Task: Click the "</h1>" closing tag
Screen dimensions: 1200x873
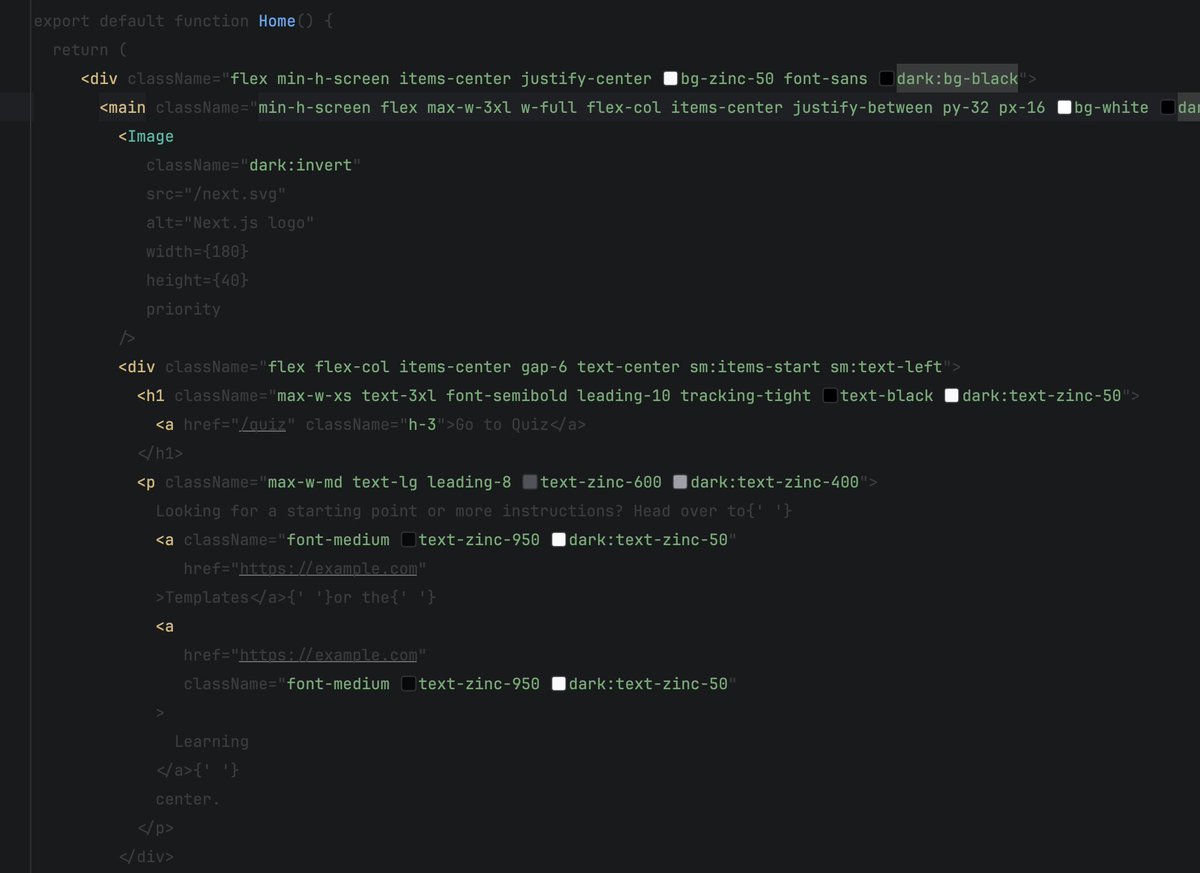Action: point(160,454)
